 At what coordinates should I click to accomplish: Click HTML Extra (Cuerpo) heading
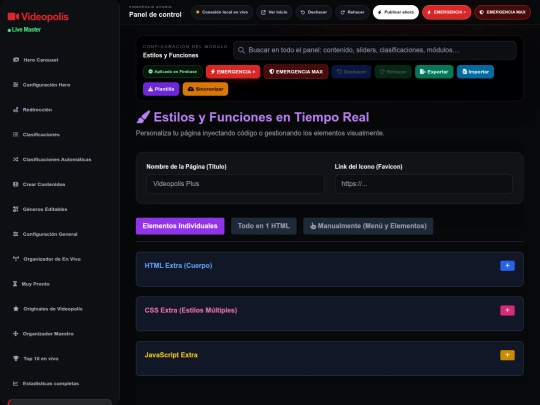click(x=178, y=266)
